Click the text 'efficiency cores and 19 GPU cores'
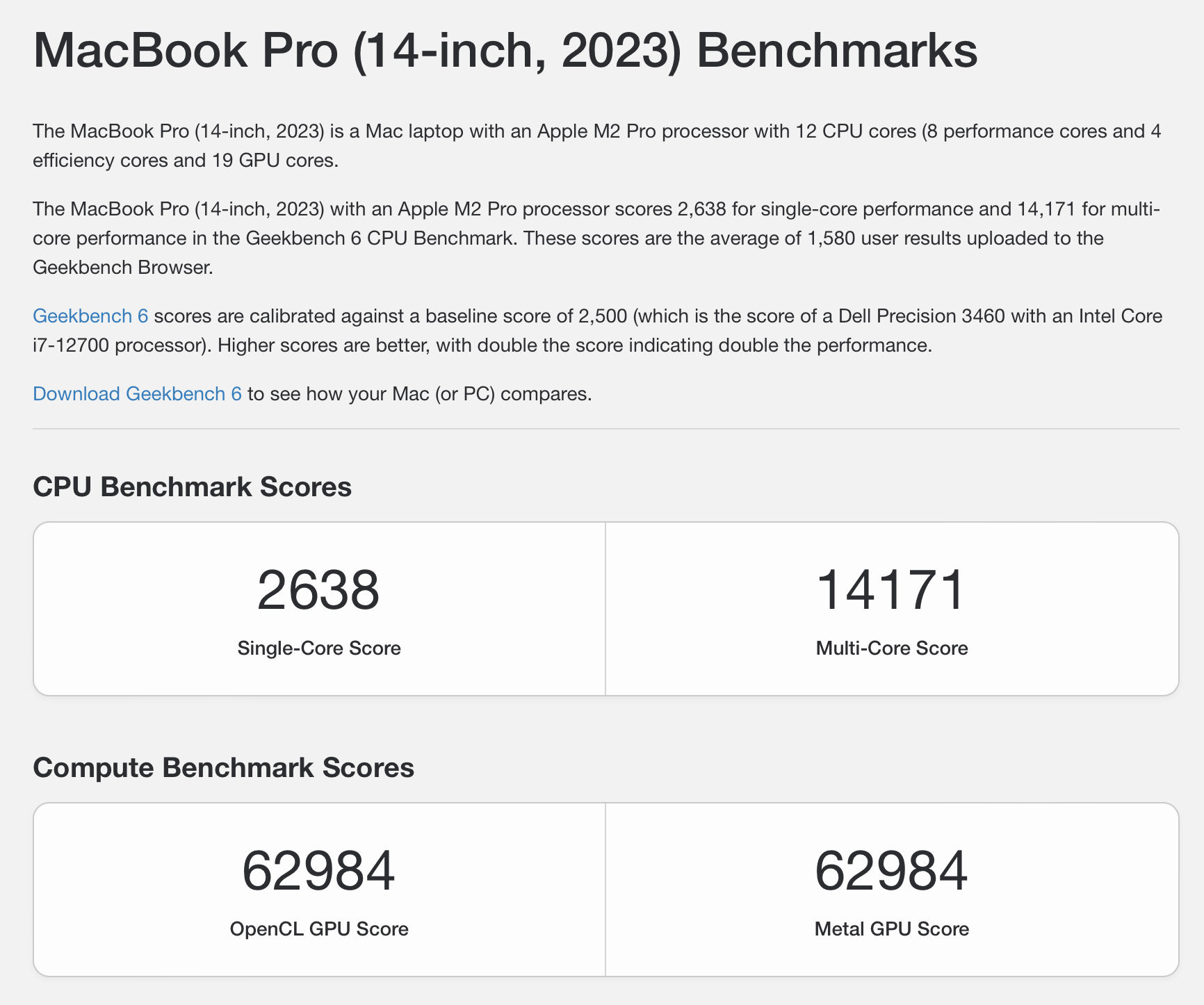This screenshot has width=1204, height=1005. pyautogui.click(x=186, y=161)
